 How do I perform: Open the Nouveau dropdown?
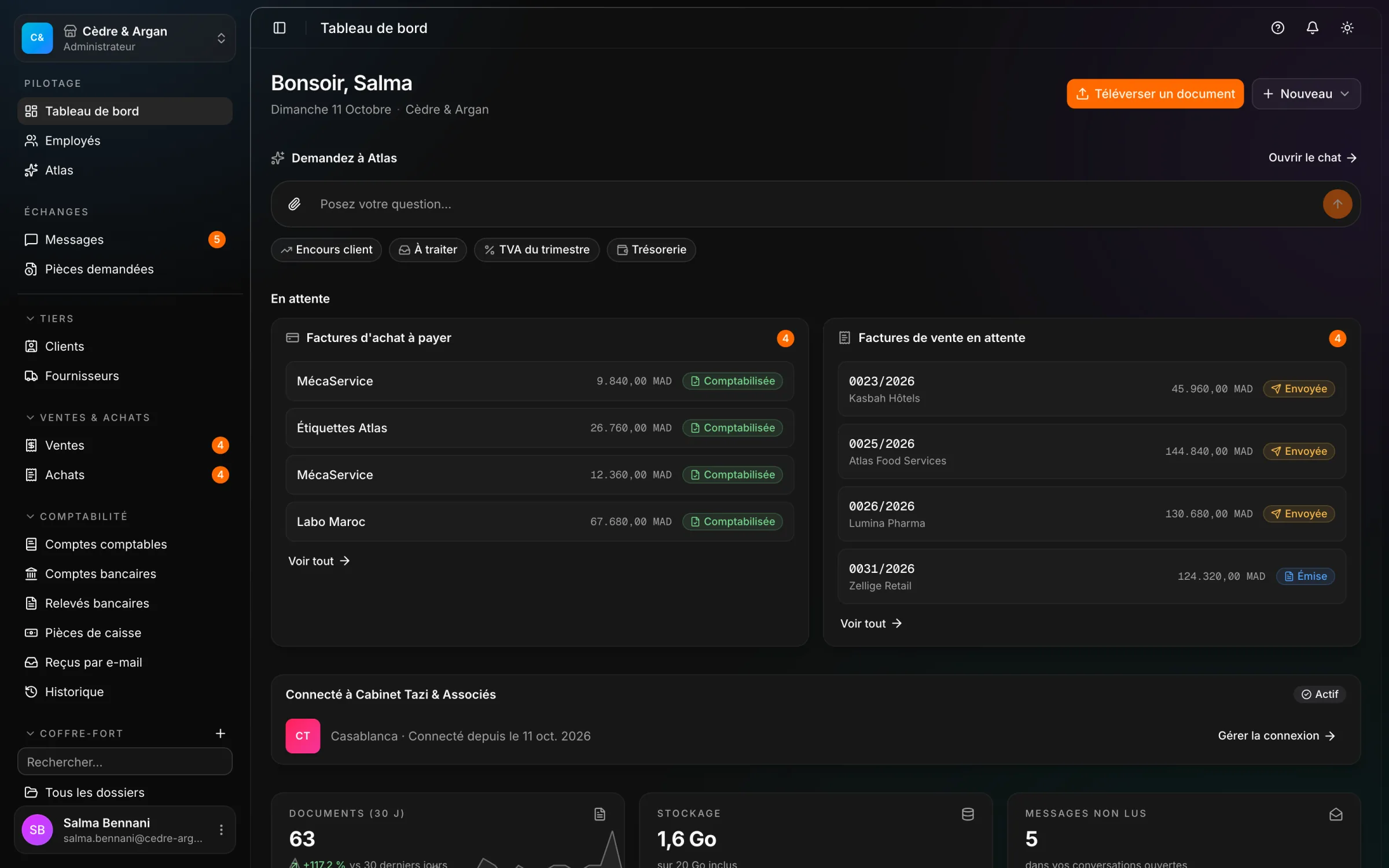pyautogui.click(x=1306, y=94)
